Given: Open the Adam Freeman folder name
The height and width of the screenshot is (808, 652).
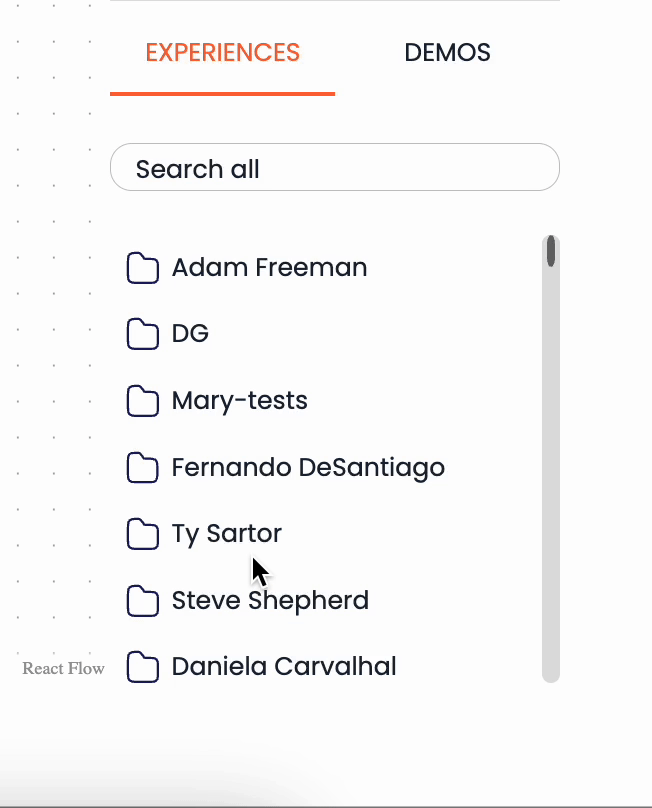Looking at the screenshot, I should [270, 267].
